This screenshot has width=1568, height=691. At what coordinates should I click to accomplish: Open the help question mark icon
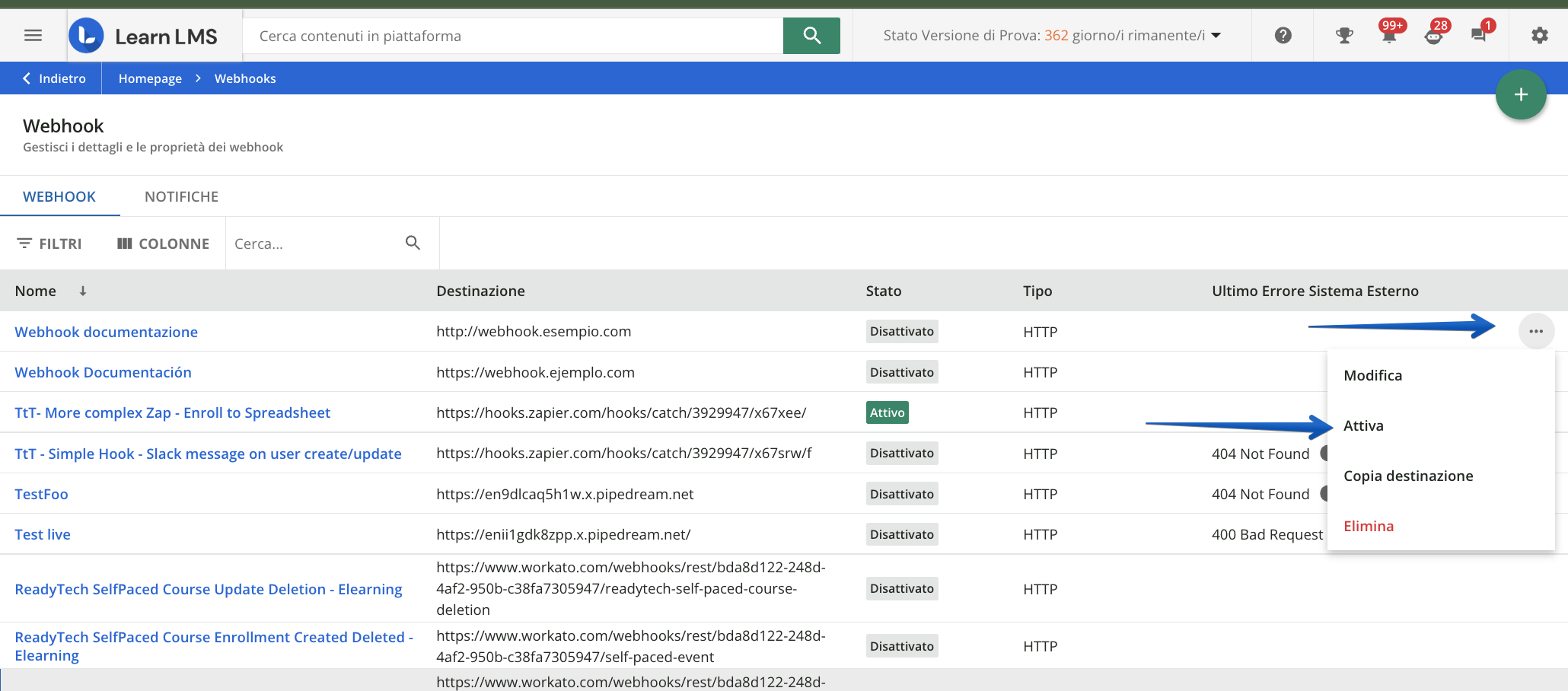[x=1283, y=36]
